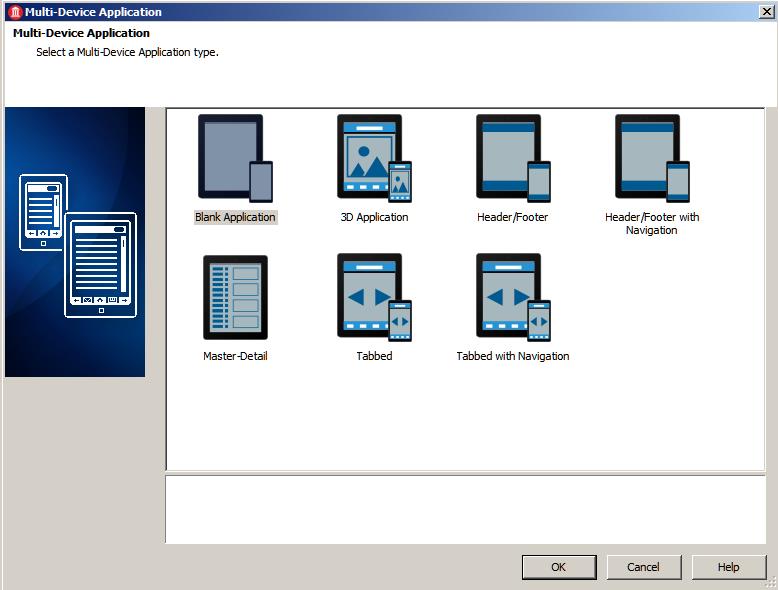Click the application icon in title bar
Image resolution: width=778 pixels, height=590 pixels.
[15, 12]
